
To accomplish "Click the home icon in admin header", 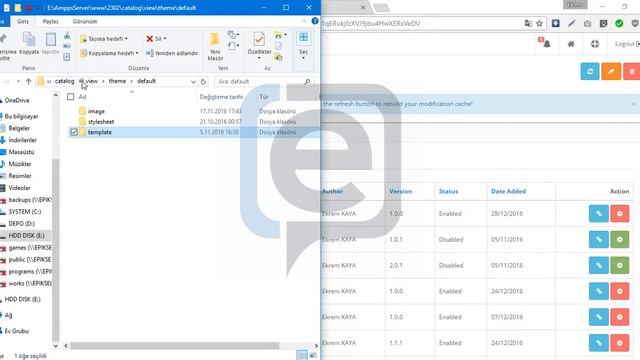I will pos(571,44).
